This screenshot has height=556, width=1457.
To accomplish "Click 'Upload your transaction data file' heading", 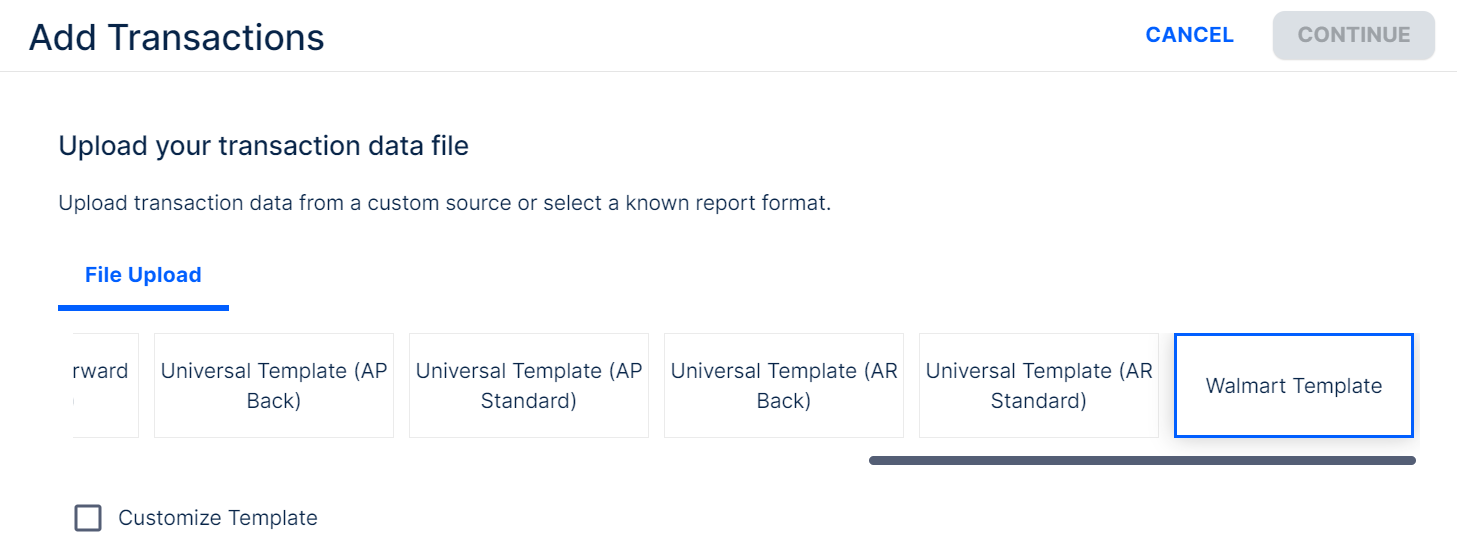I will tap(263, 146).
